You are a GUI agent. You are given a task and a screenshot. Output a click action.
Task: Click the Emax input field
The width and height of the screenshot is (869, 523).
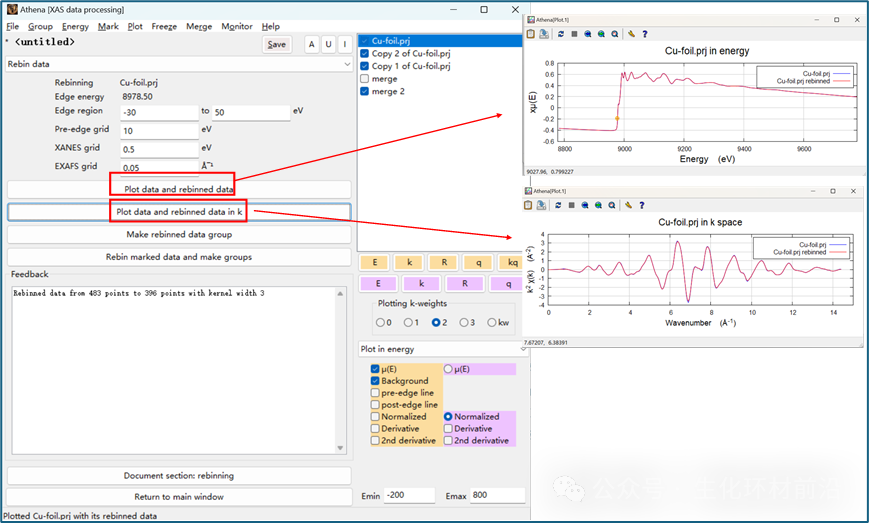tap(497, 495)
